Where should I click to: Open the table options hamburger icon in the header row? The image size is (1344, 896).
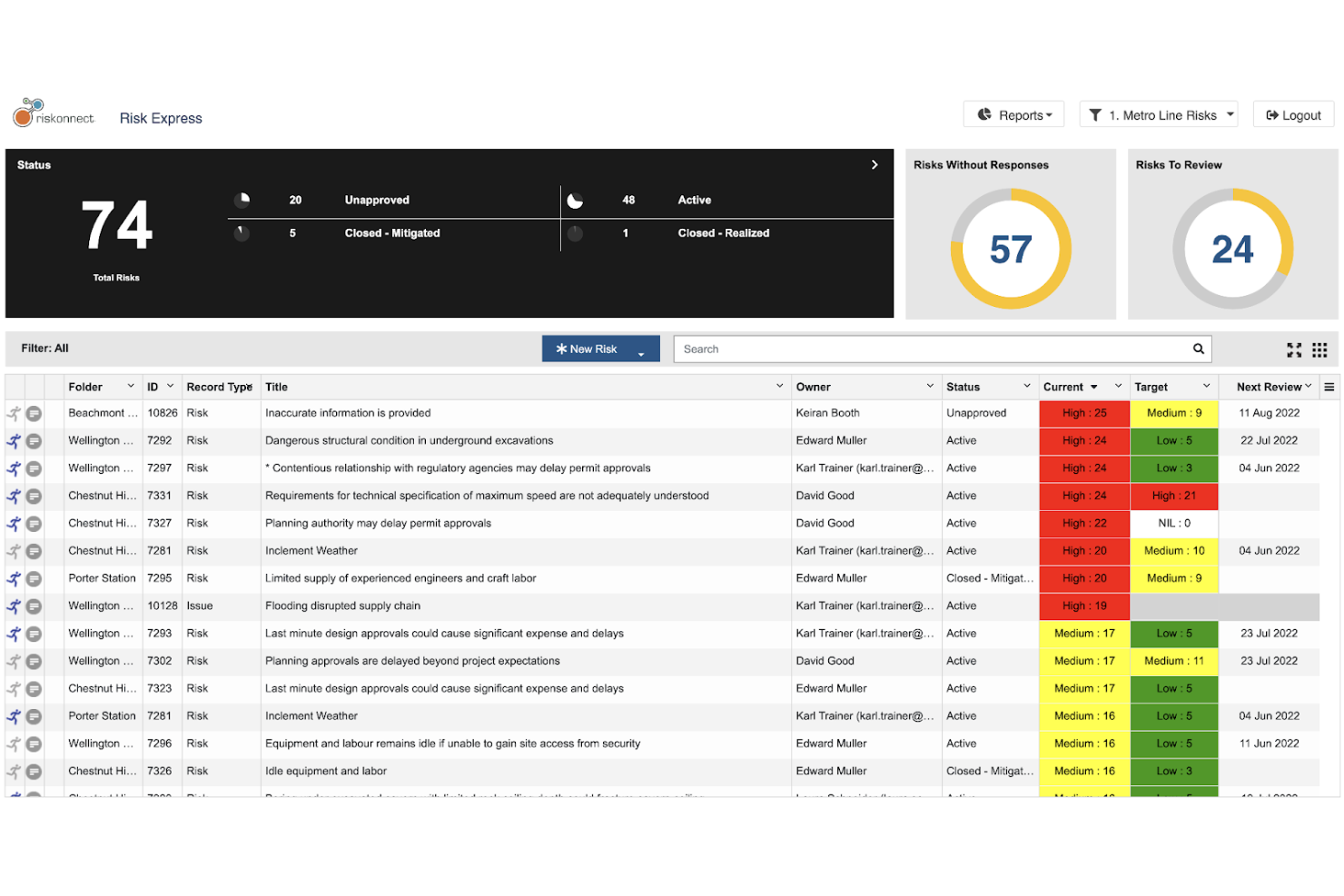(1329, 386)
